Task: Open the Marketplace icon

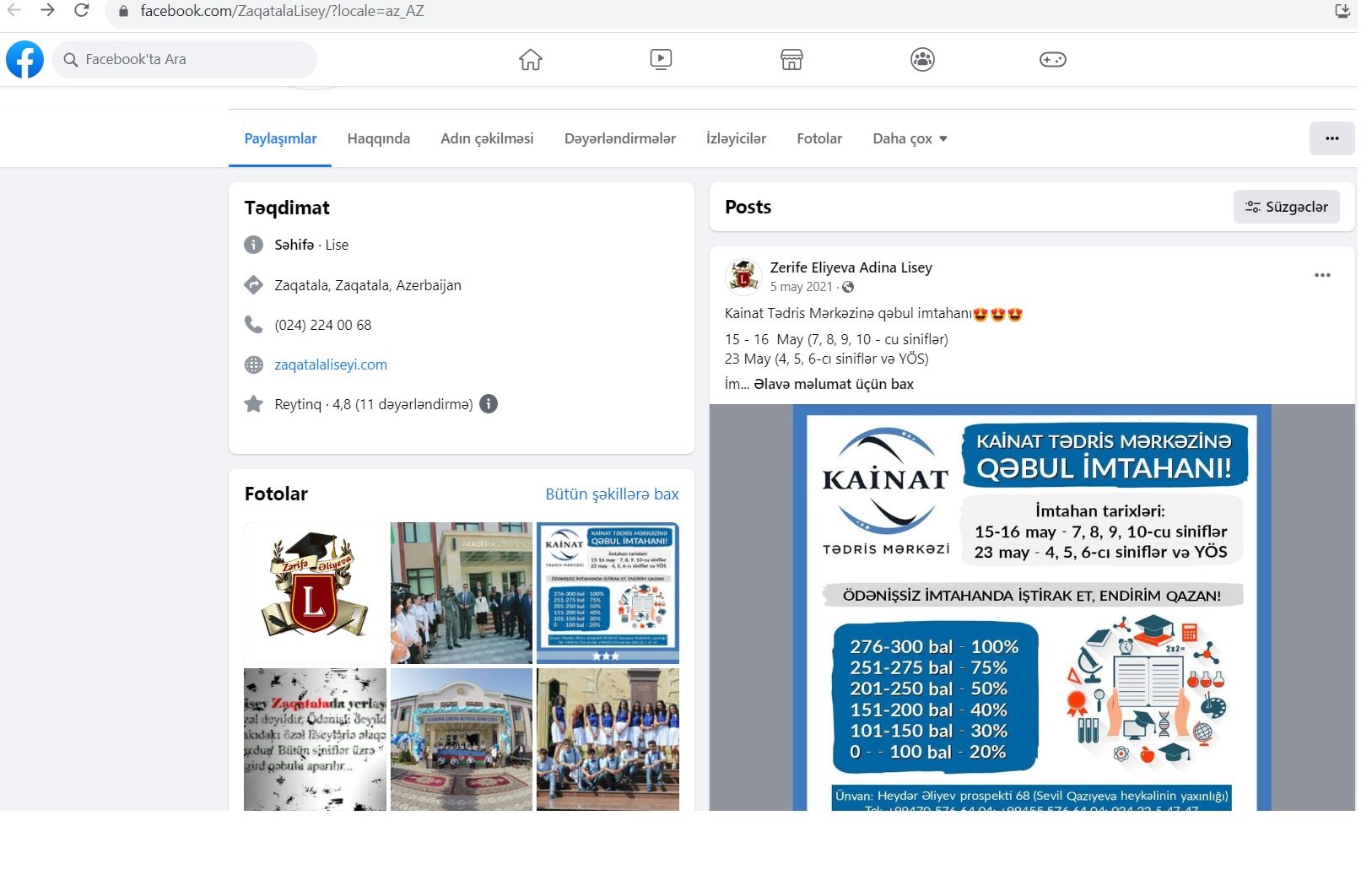Action: point(791,60)
